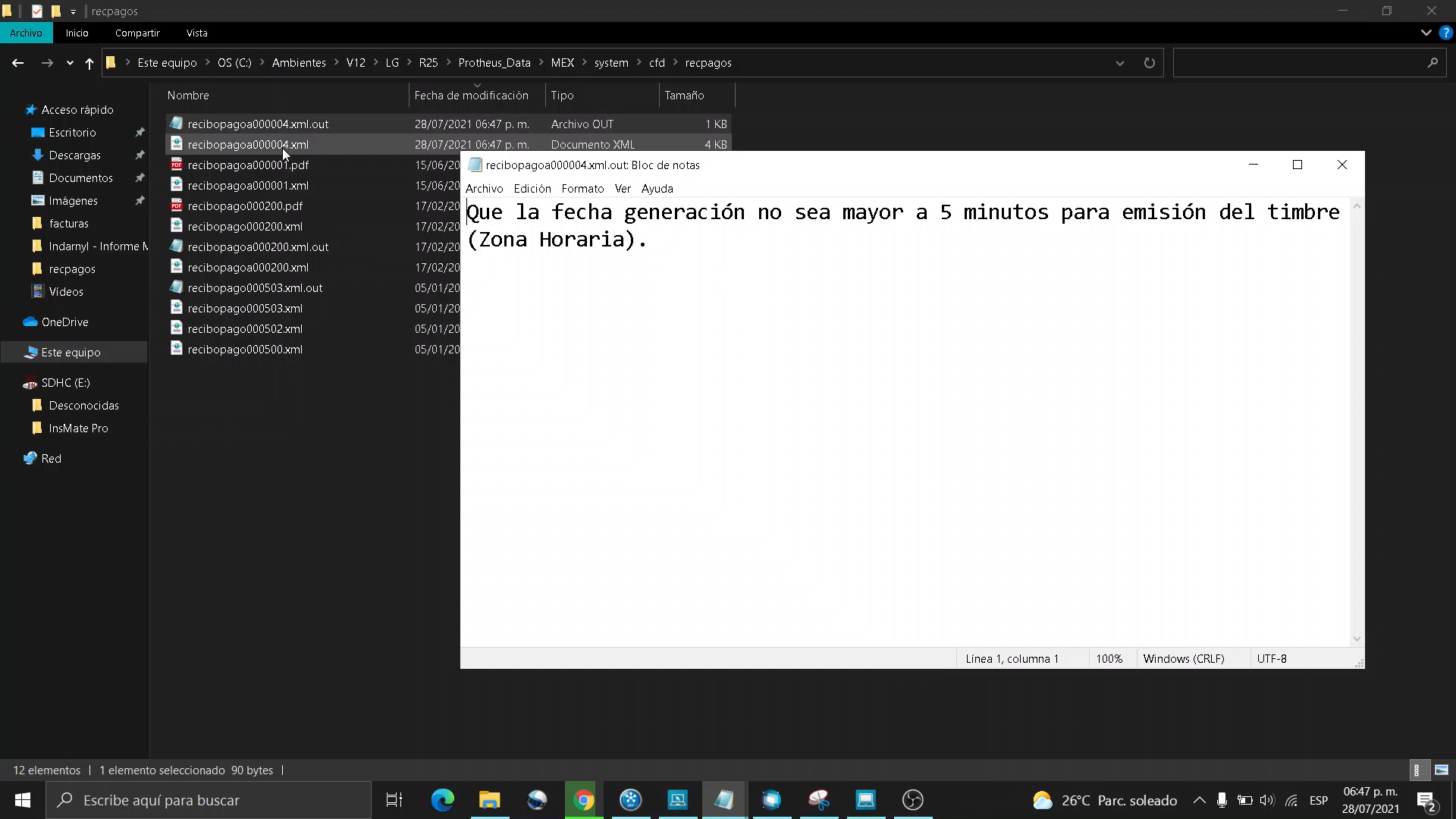This screenshot has width=1456, height=819.
Task: Open Notepad Archivo menu
Action: coord(484,189)
